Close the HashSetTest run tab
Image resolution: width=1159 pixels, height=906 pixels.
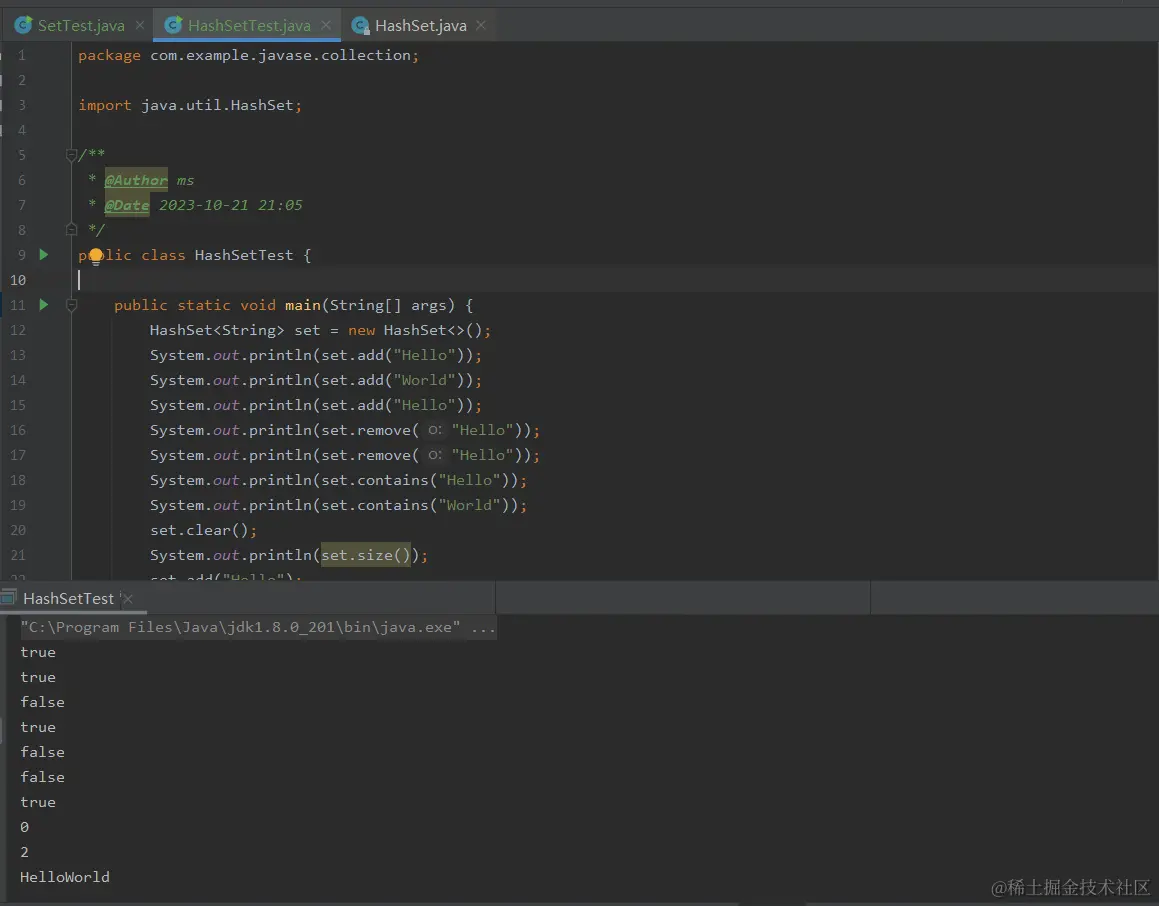tap(127, 599)
